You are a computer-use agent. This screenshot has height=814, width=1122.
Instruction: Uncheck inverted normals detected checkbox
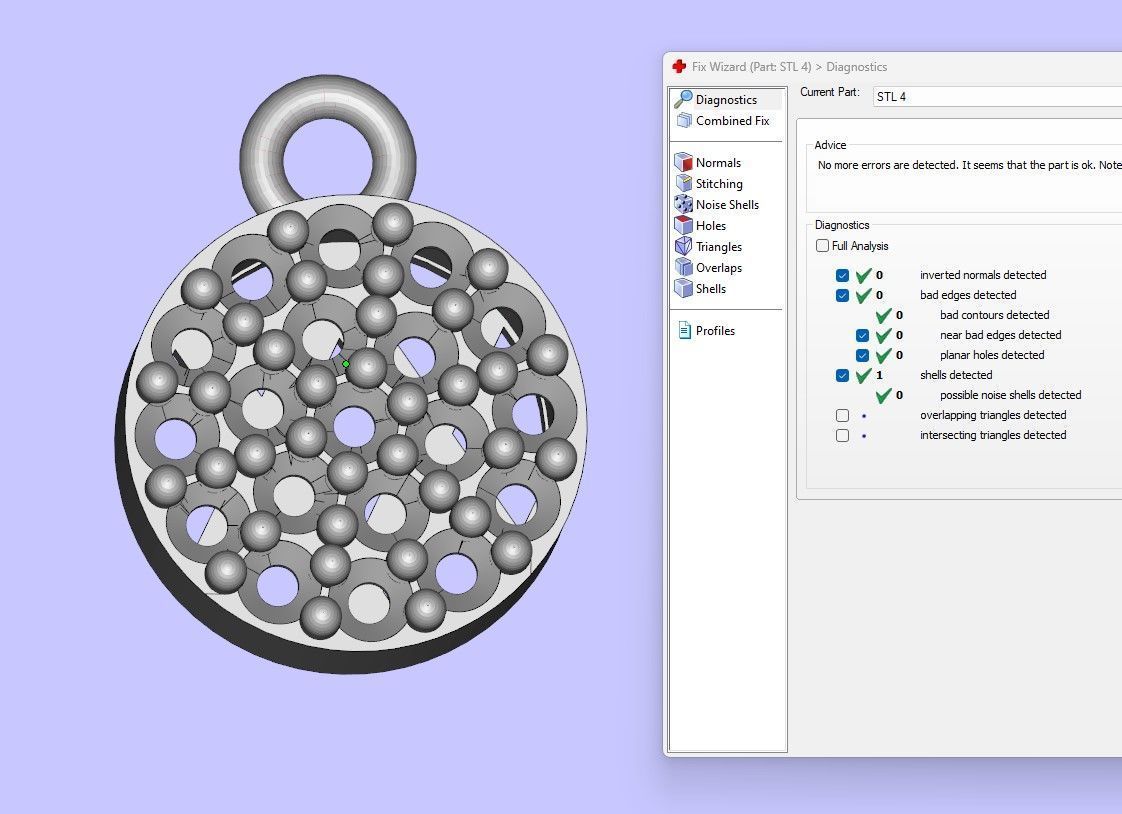[842, 275]
